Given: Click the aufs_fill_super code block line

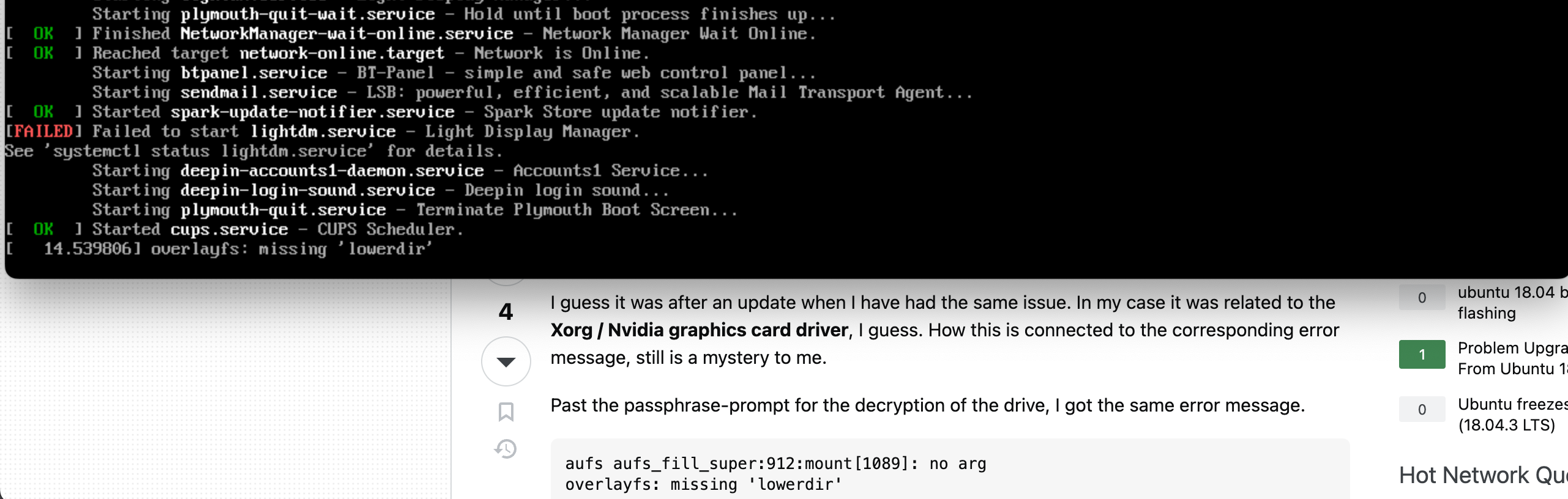Looking at the screenshot, I should tap(775, 464).
